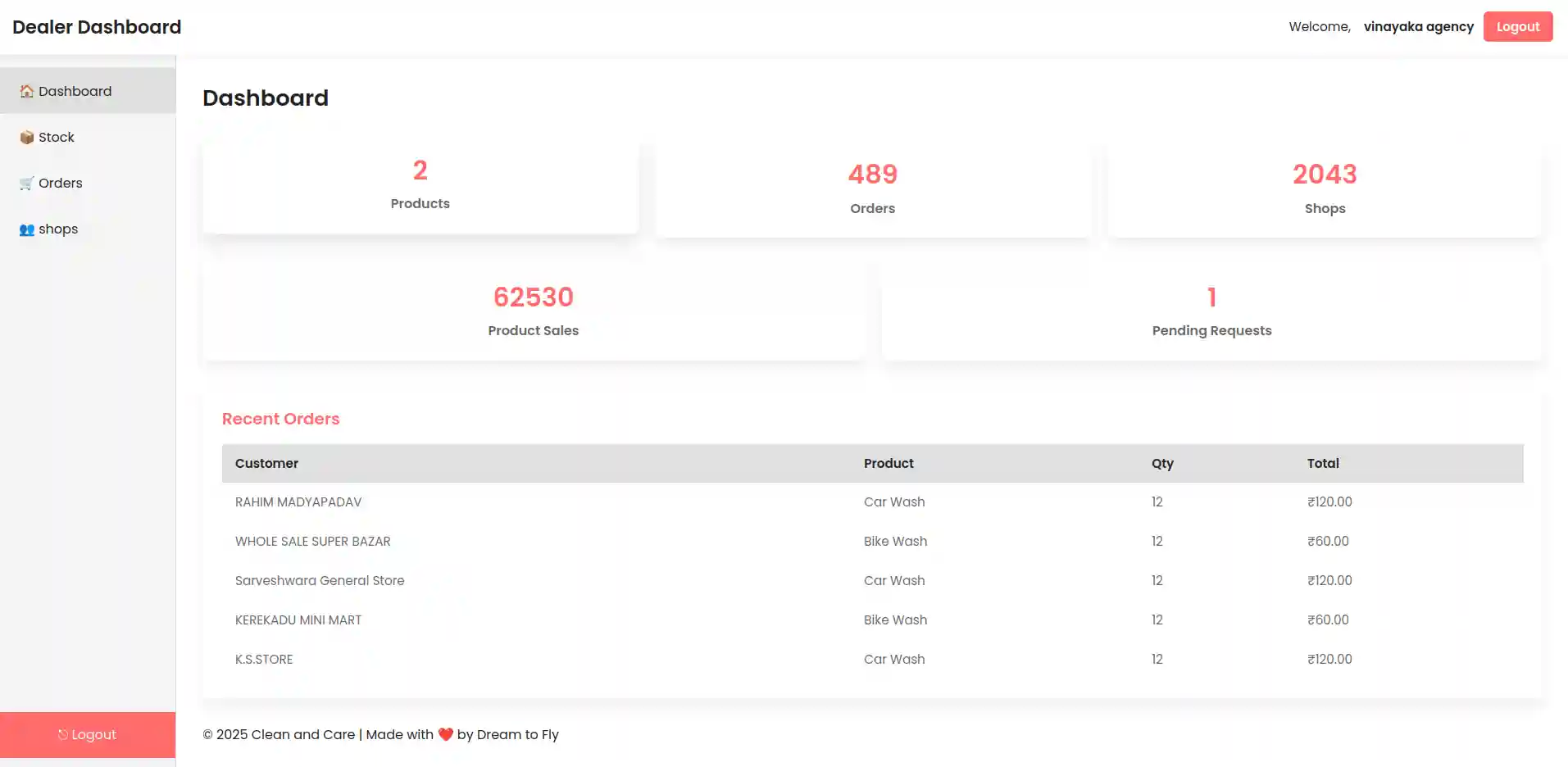
Task: Open the Product Sales card
Action: tap(533, 311)
